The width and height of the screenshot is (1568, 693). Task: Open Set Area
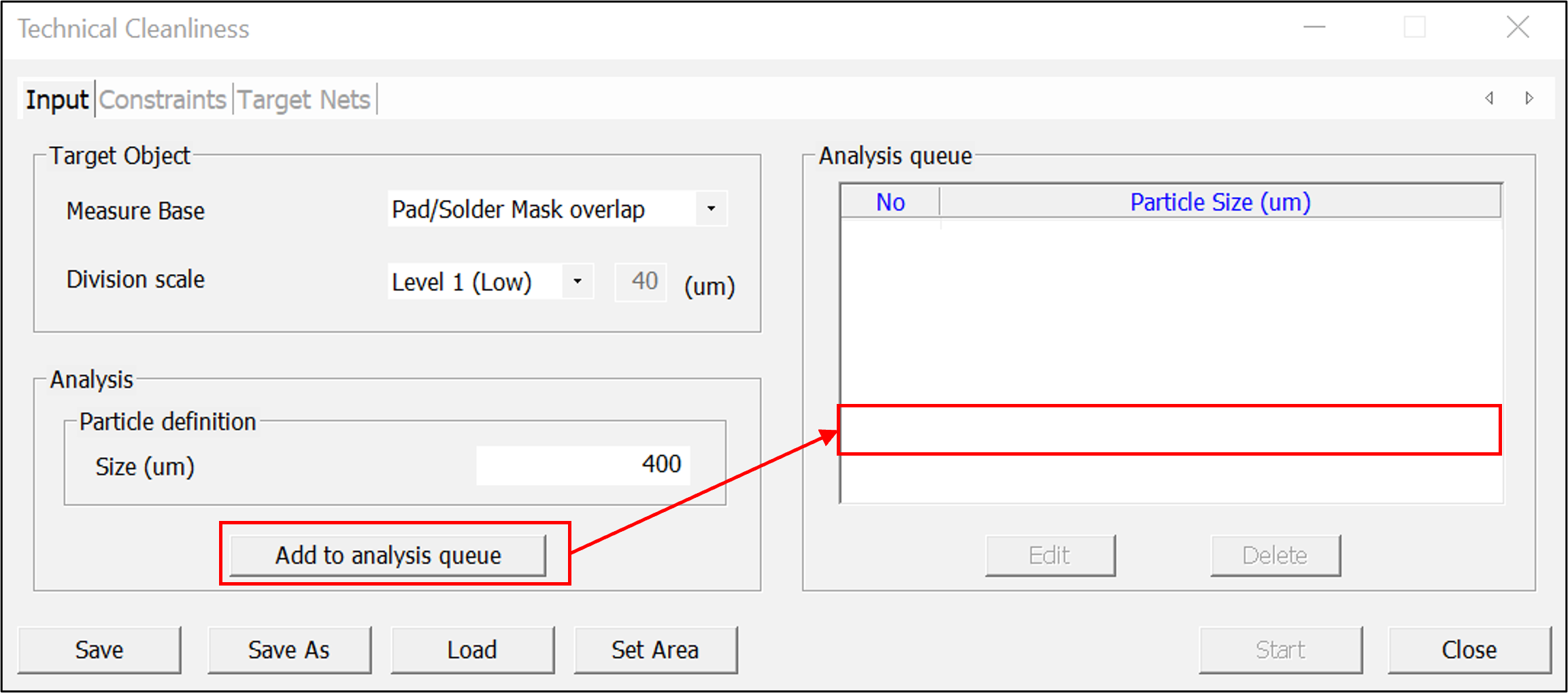pyautogui.click(x=655, y=650)
